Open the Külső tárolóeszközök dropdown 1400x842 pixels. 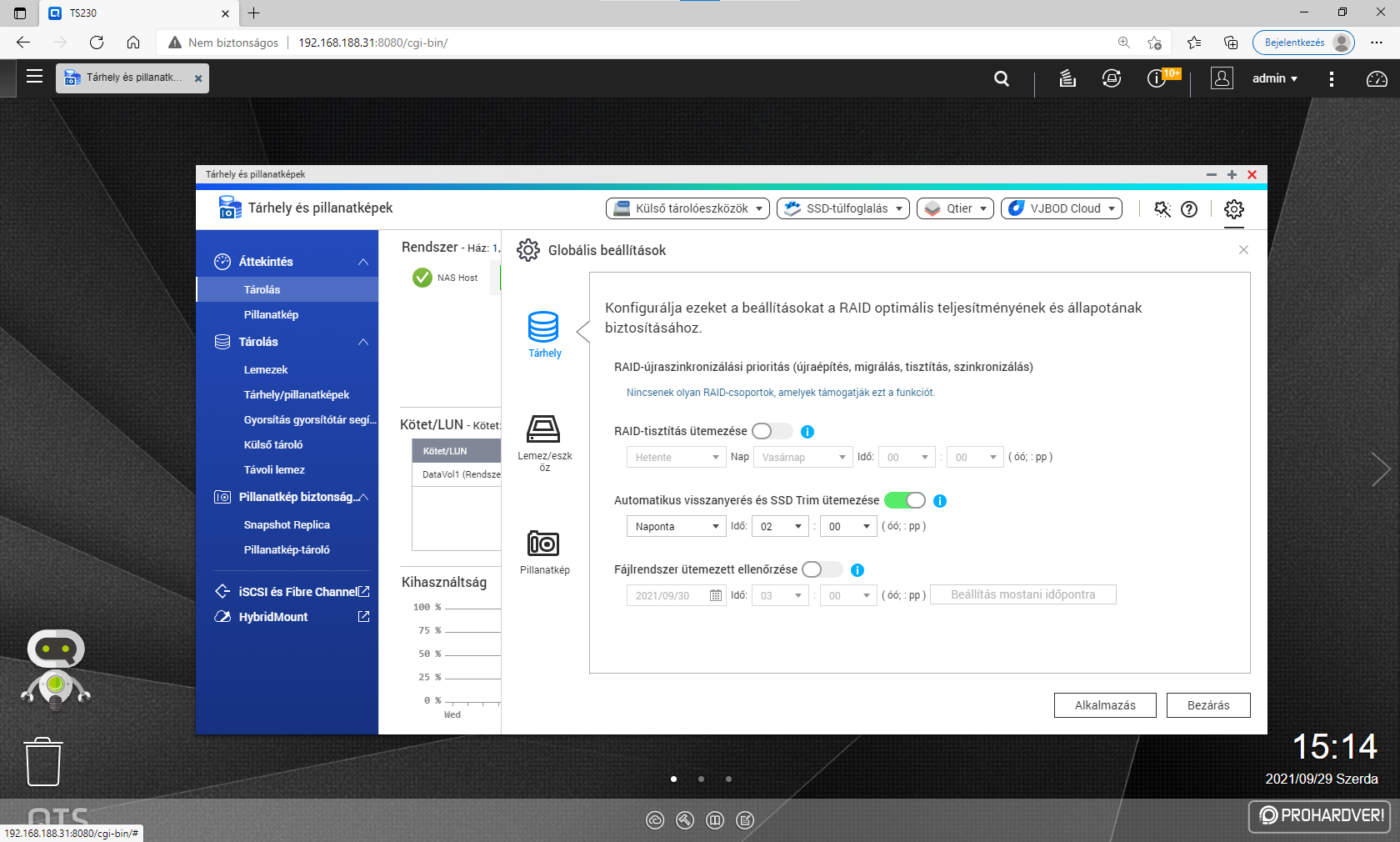[687, 208]
